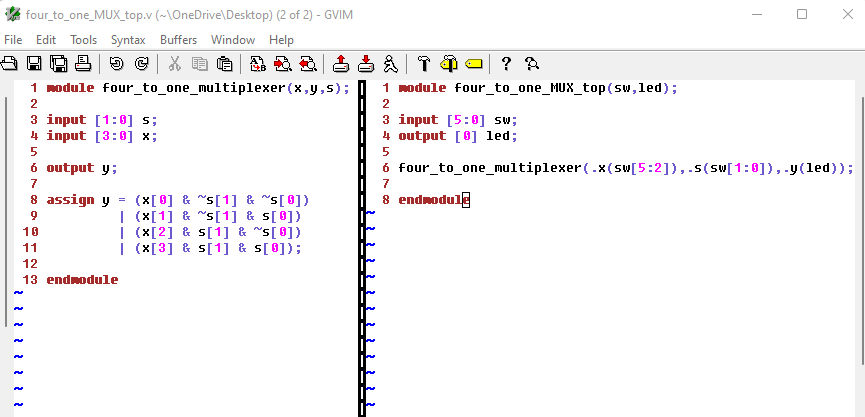The width and height of the screenshot is (865, 417).
Task: Expand the Window menu
Action: tap(233, 40)
